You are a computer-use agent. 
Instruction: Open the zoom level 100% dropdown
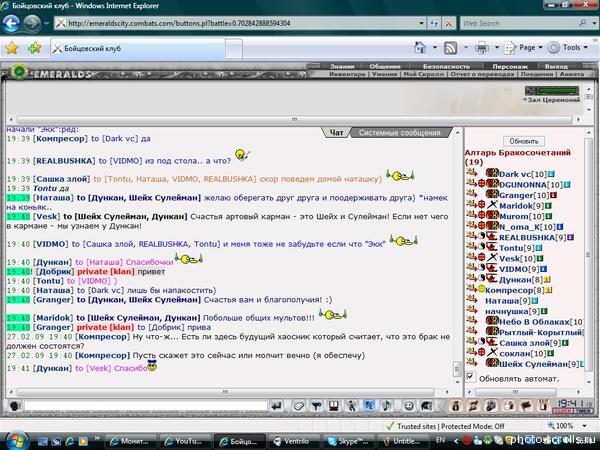(x=584, y=426)
